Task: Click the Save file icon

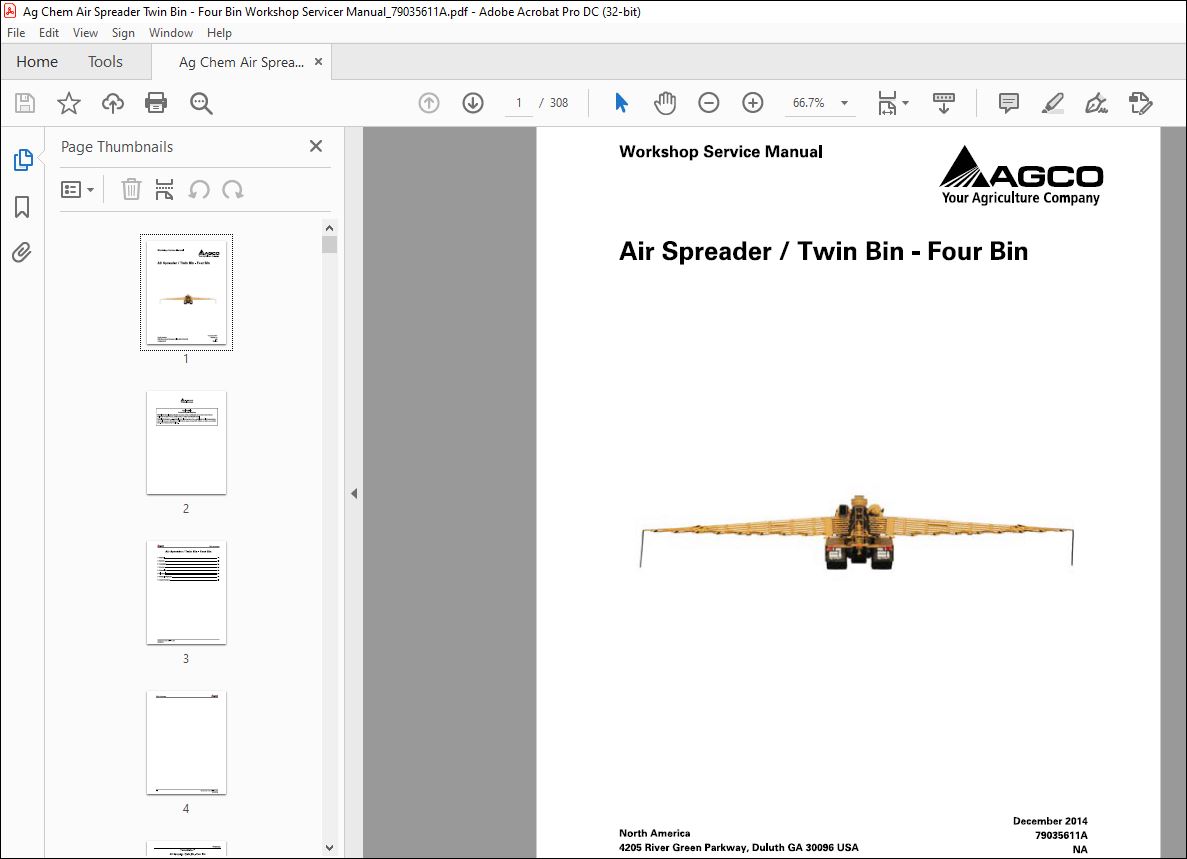Action: (x=25, y=103)
